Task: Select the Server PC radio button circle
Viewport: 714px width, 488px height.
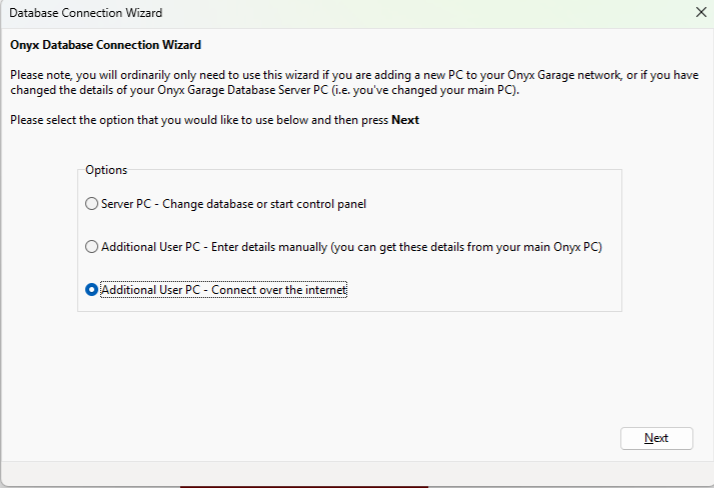Action: (92, 204)
